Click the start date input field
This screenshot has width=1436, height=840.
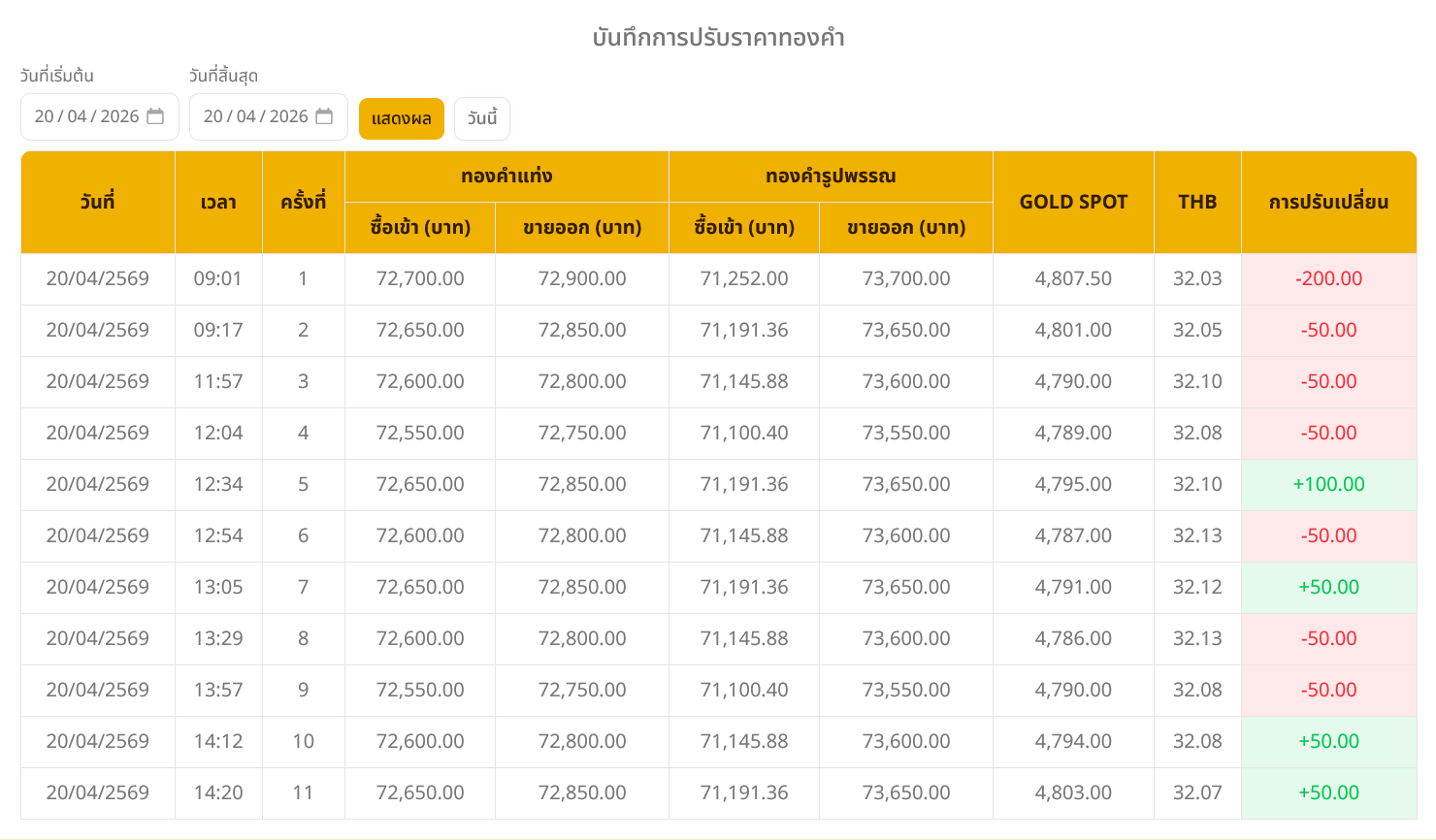tap(87, 116)
